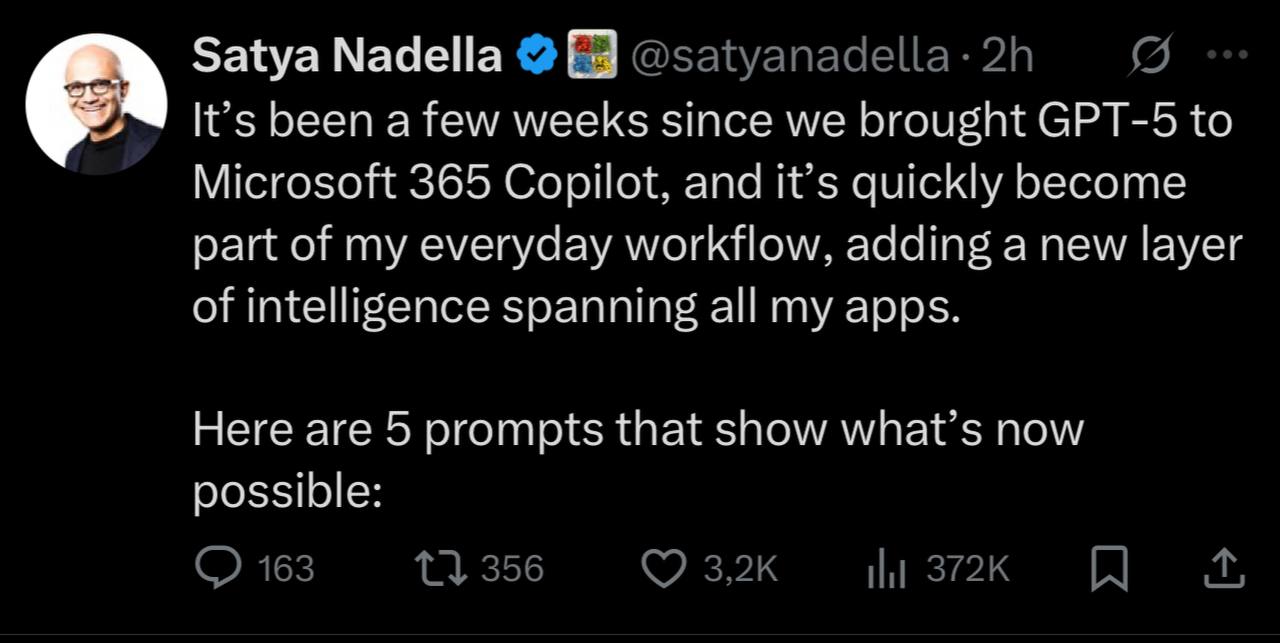Click the "Here are 5 prompts" text line
The height and width of the screenshot is (643, 1280).
[x=638, y=430]
